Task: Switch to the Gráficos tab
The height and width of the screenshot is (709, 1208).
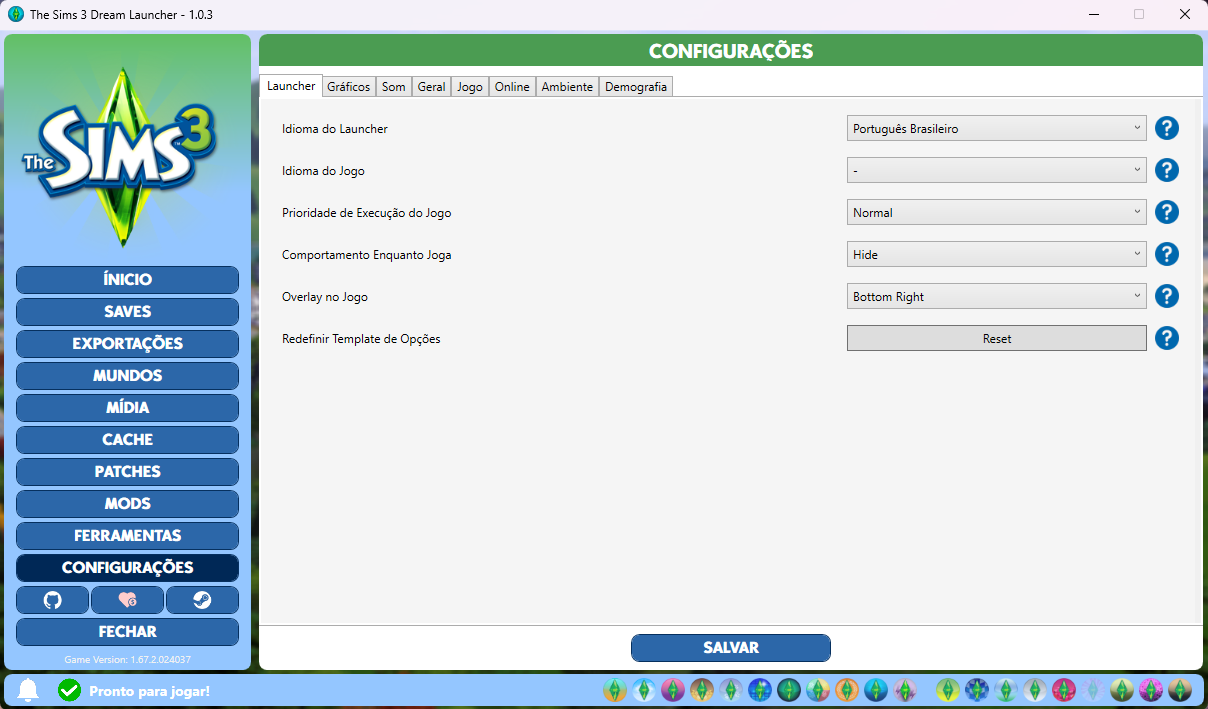Action: 349,87
